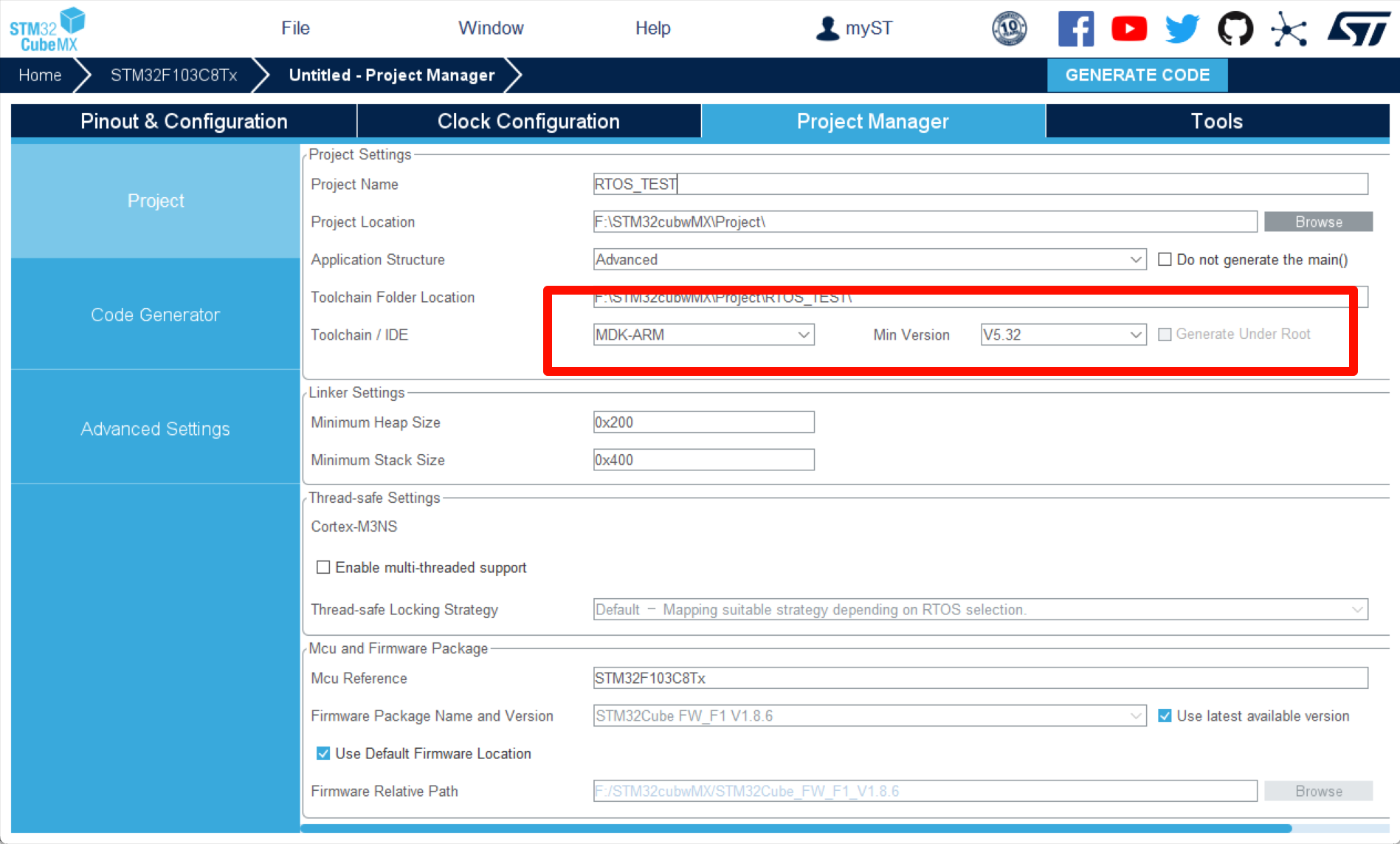Uncheck Use latest available version
The height and width of the screenshot is (844, 1400).
click(x=1165, y=716)
